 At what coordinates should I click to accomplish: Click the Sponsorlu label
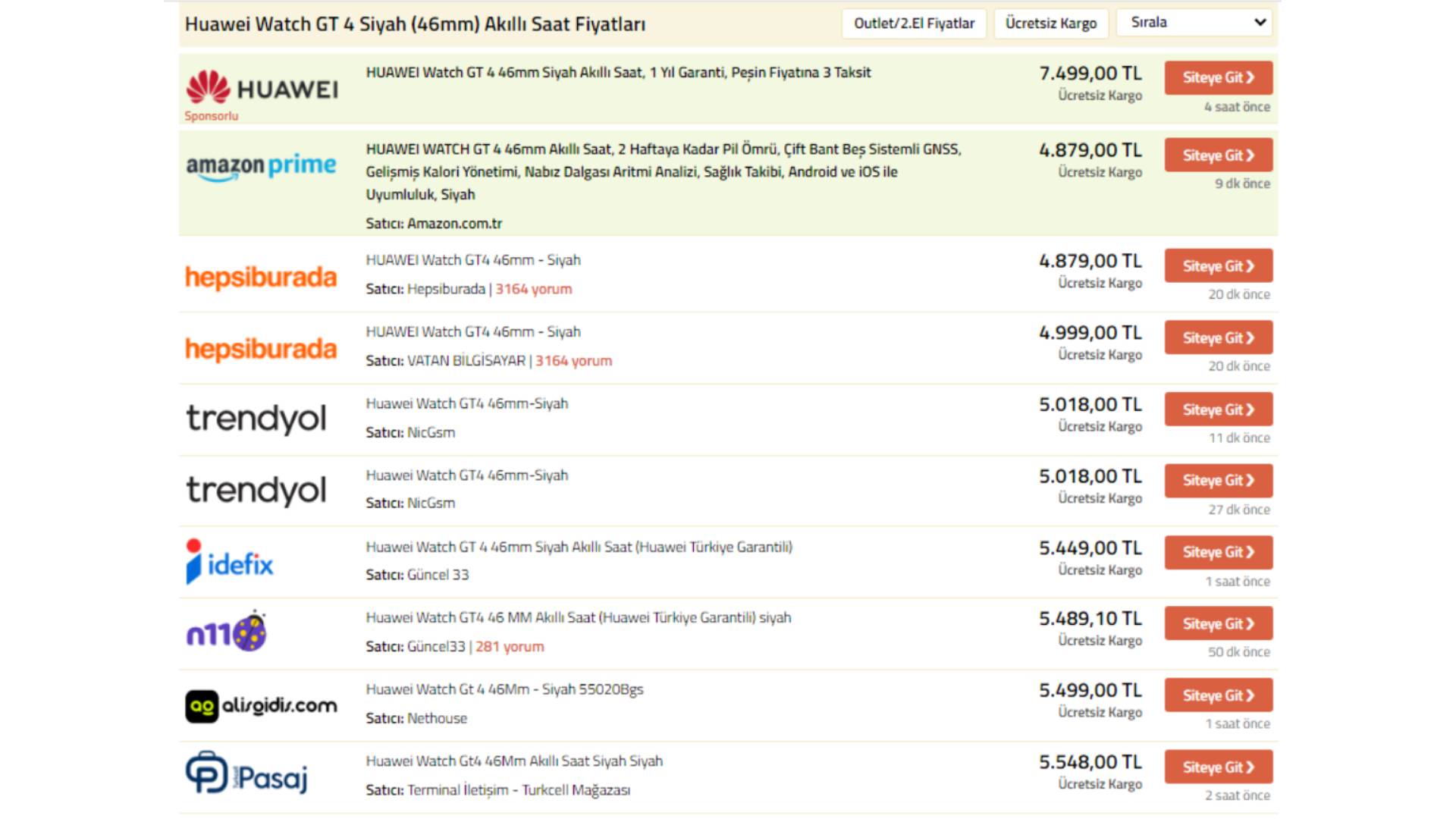coord(212,116)
